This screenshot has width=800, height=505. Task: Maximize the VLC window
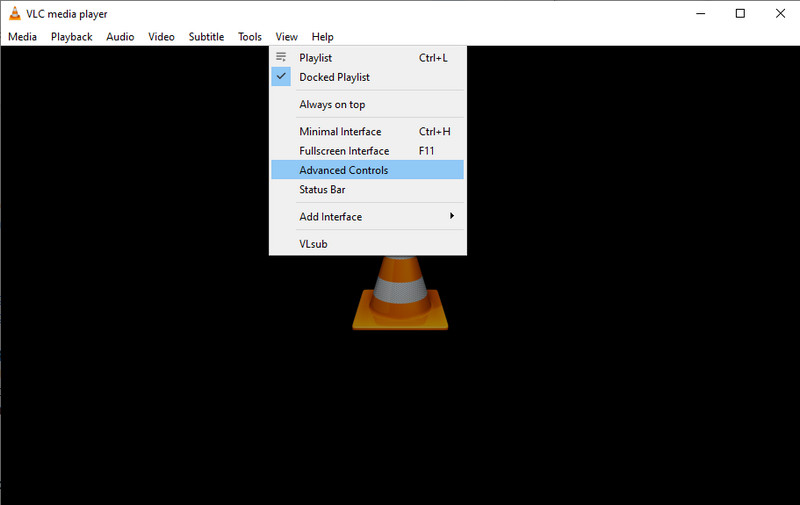point(740,14)
